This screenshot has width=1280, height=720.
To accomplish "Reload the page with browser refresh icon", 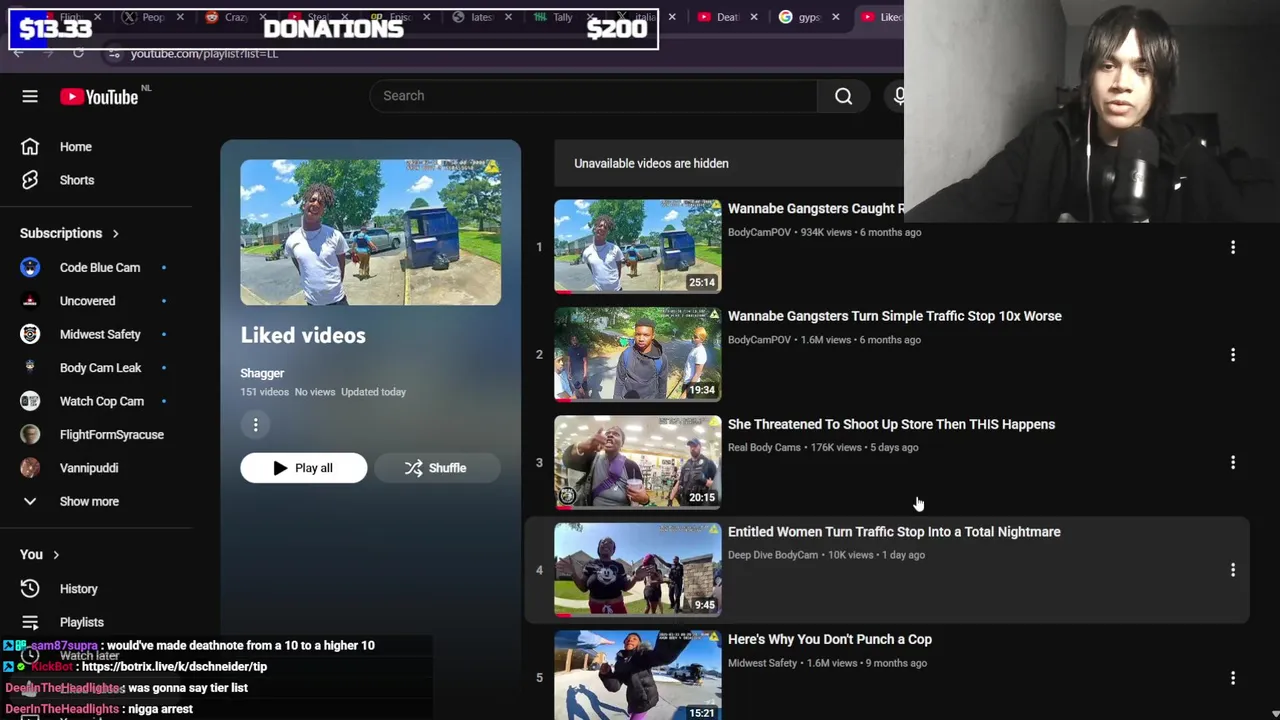I will tap(78, 53).
